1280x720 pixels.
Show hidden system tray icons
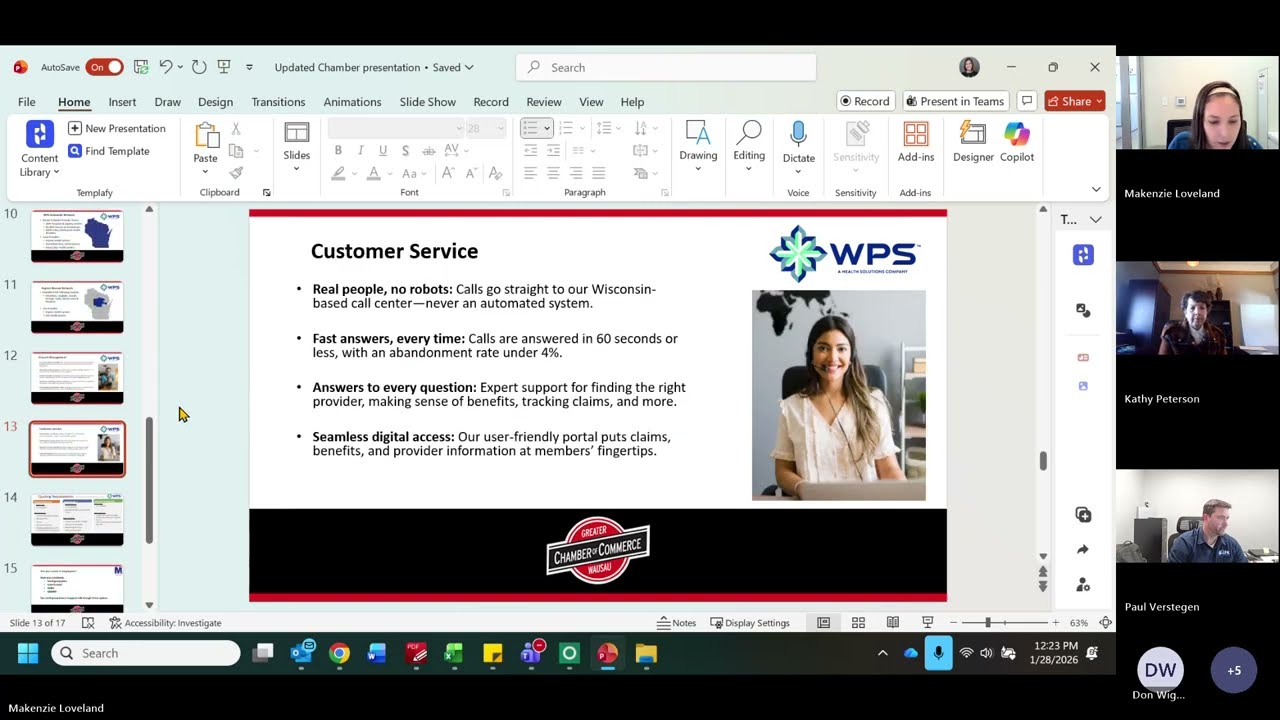click(882, 653)
